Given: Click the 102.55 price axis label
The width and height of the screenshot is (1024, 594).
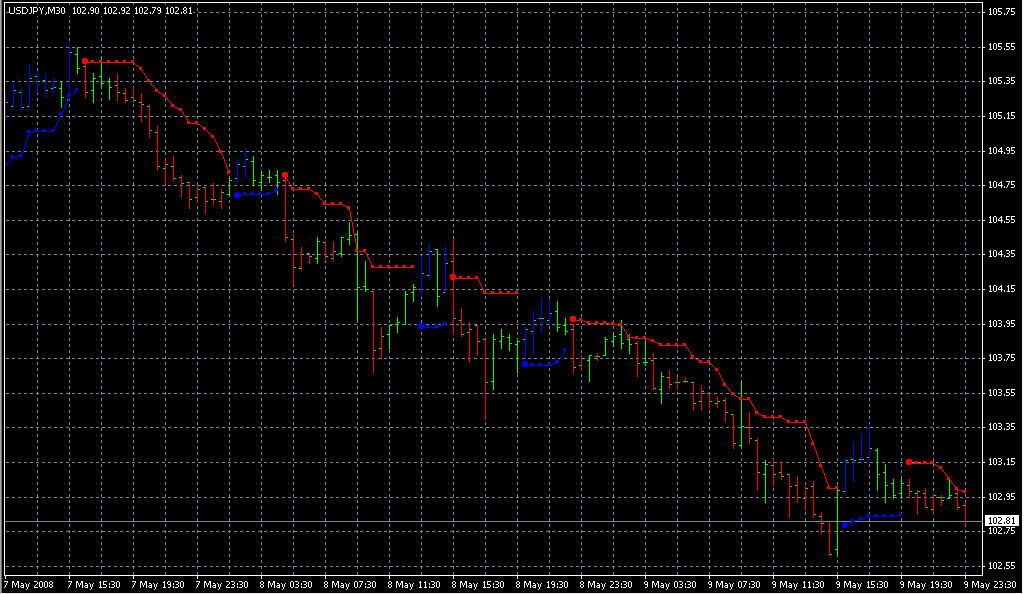Looking at the screenshot, I should point(1002,566).
